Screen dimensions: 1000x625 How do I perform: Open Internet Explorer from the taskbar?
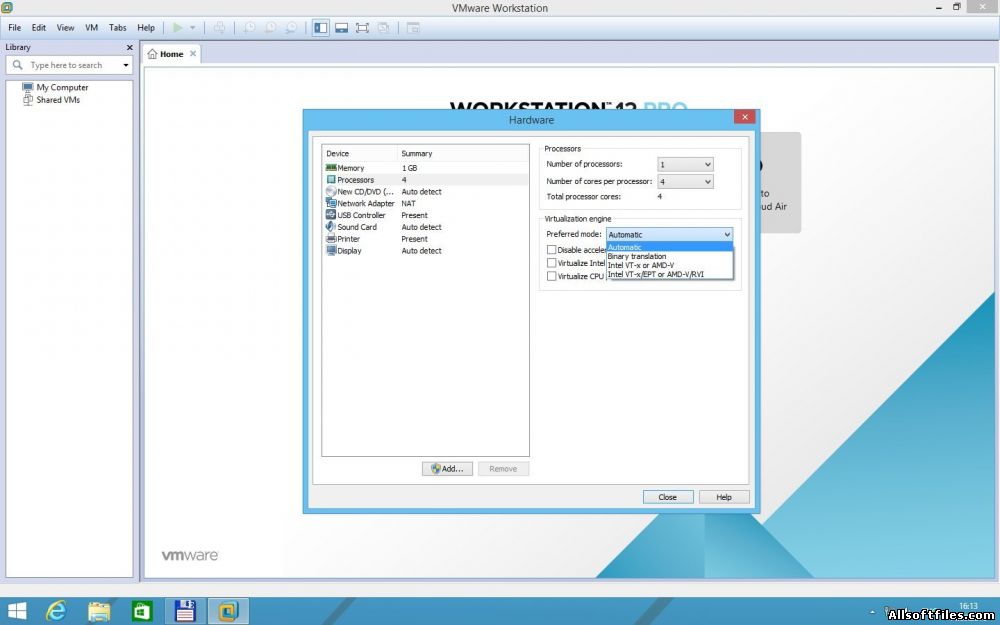tap(57, 610)
